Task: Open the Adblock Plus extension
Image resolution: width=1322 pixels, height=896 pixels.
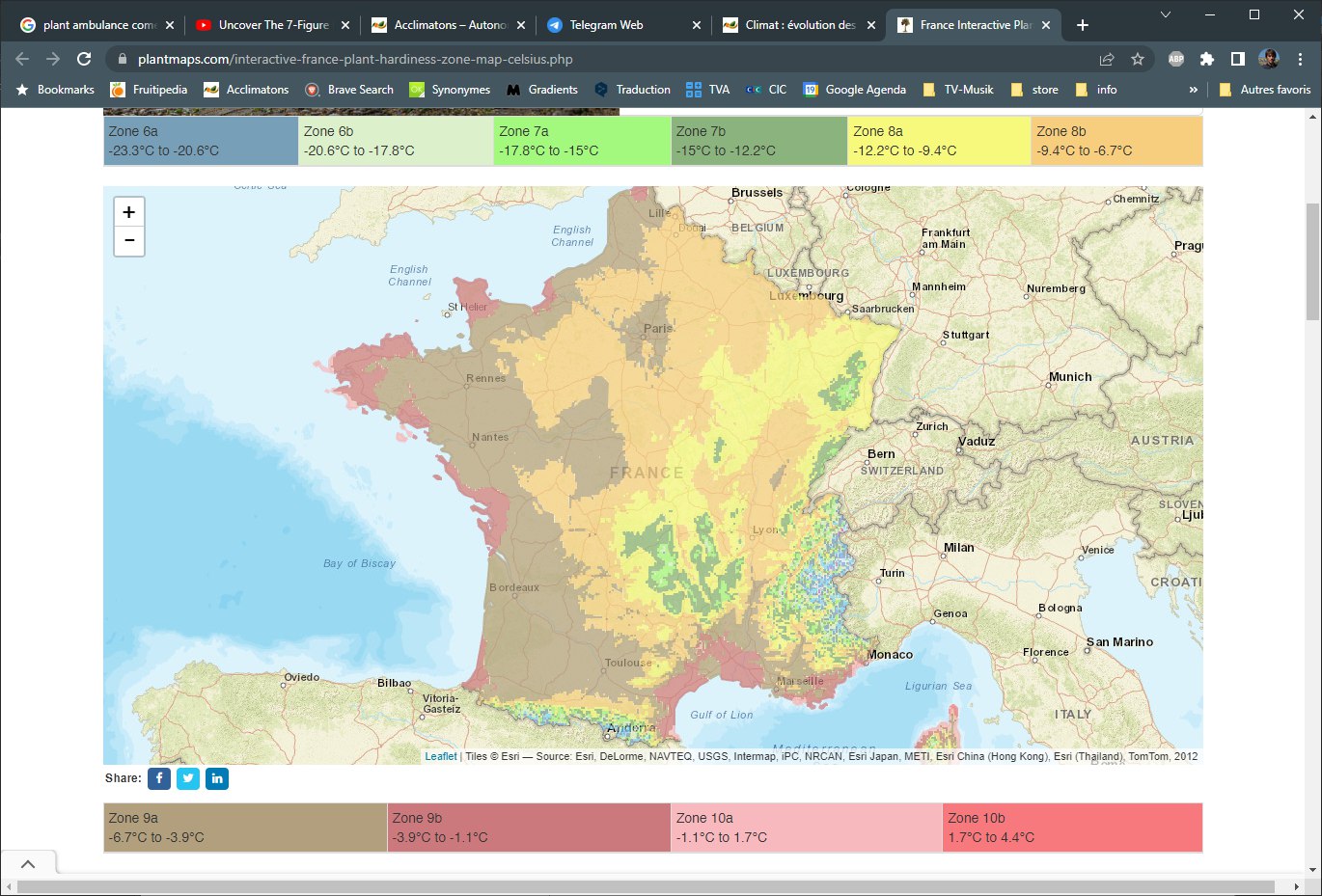Action: [1175, 59]
